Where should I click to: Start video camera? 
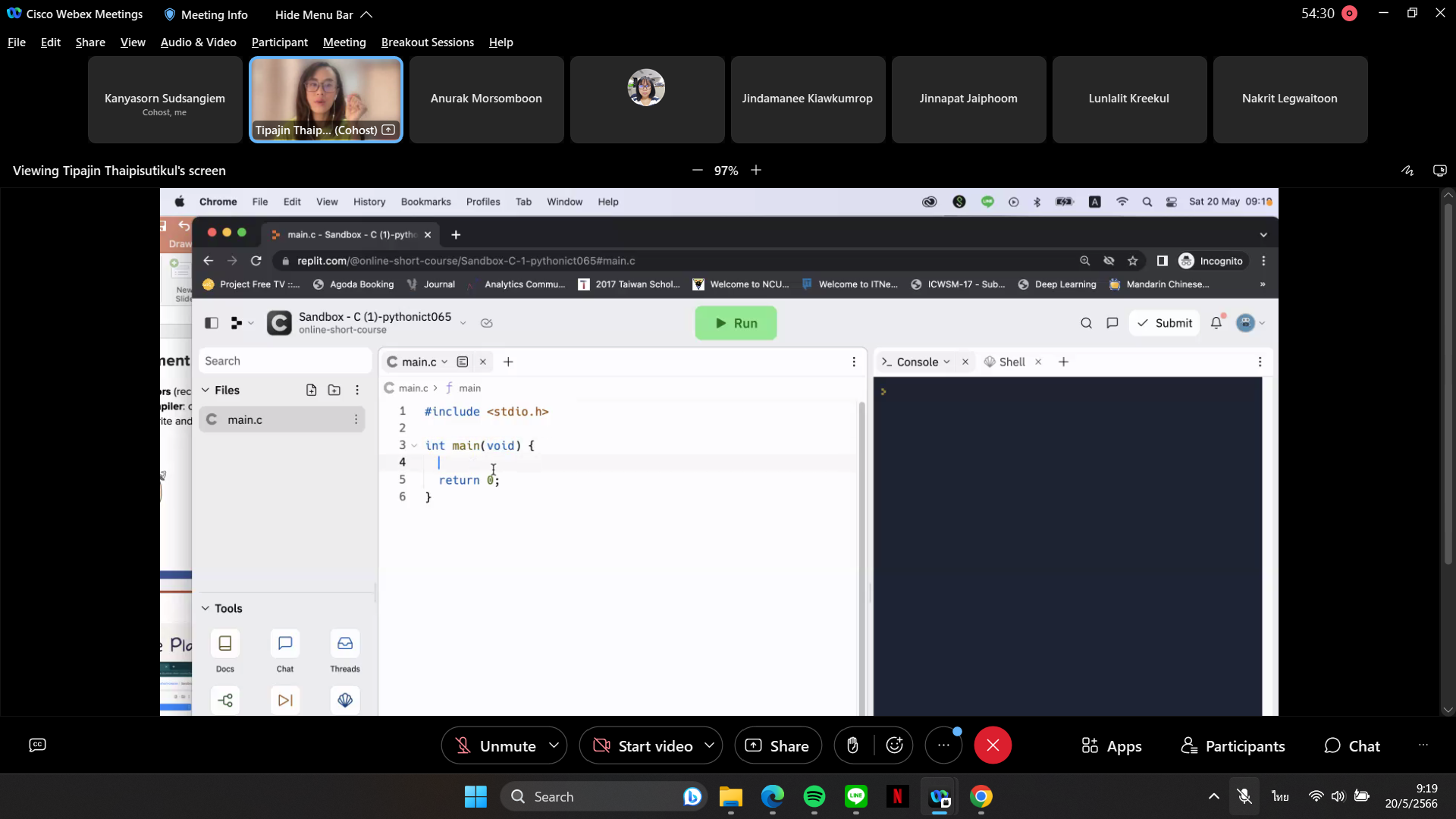[643, 746]
